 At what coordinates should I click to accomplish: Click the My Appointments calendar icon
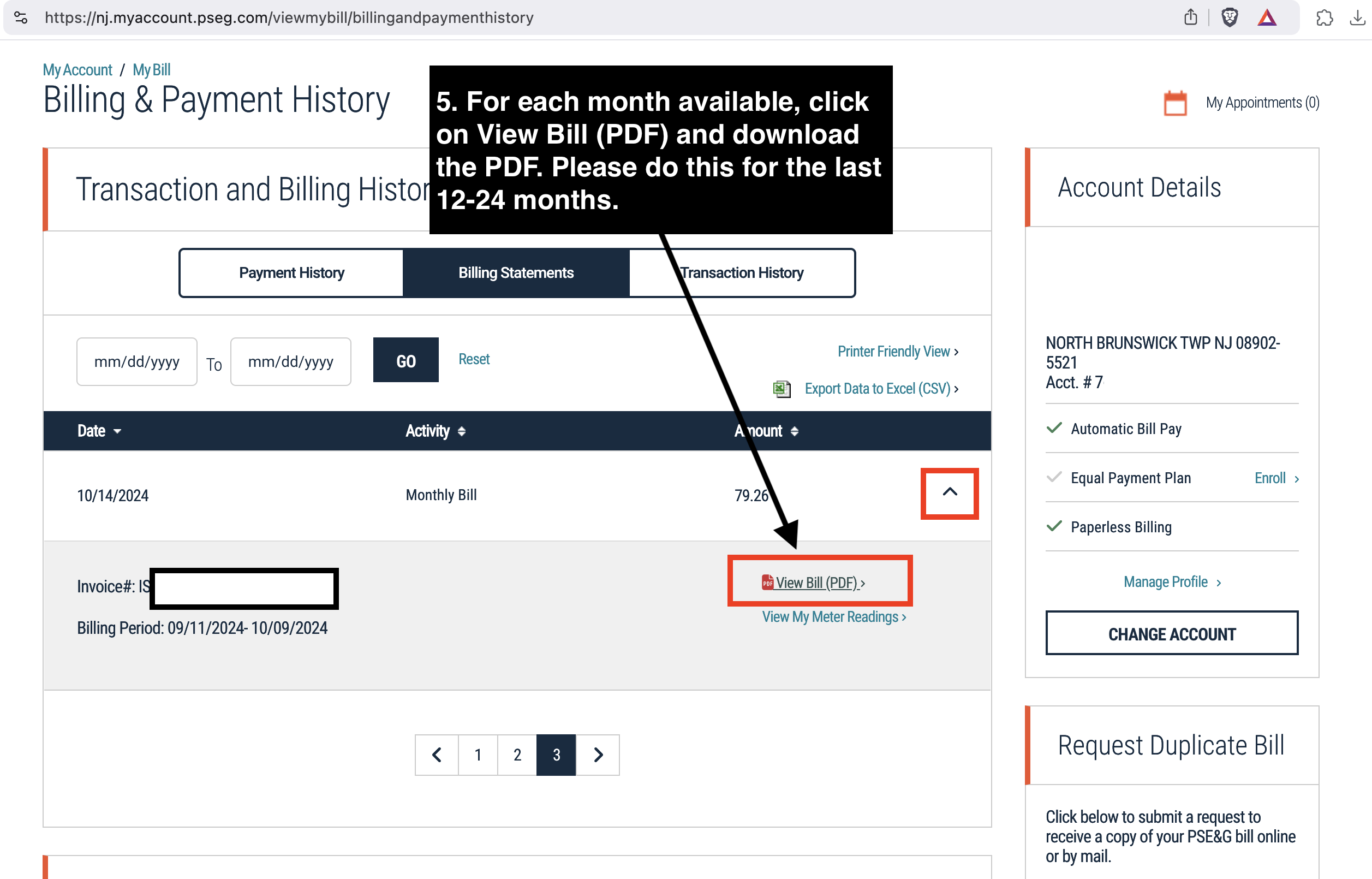[1174, 103]
